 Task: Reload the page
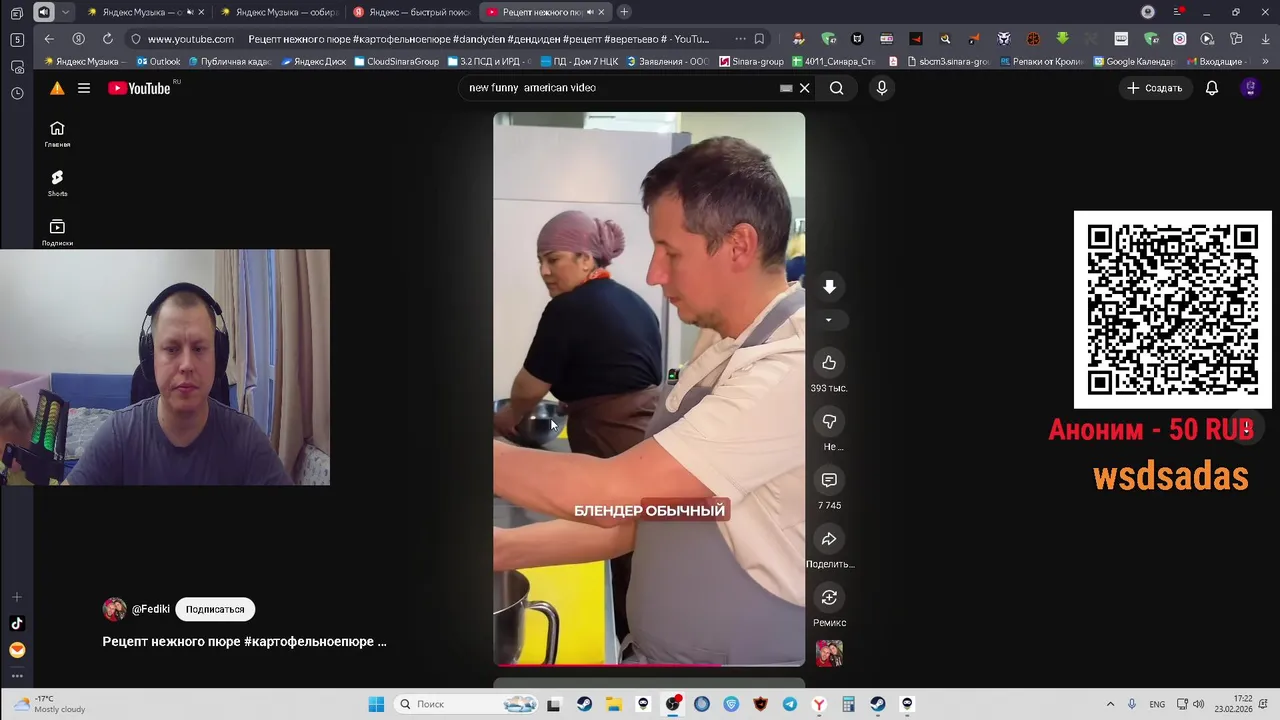coord(107,39)
